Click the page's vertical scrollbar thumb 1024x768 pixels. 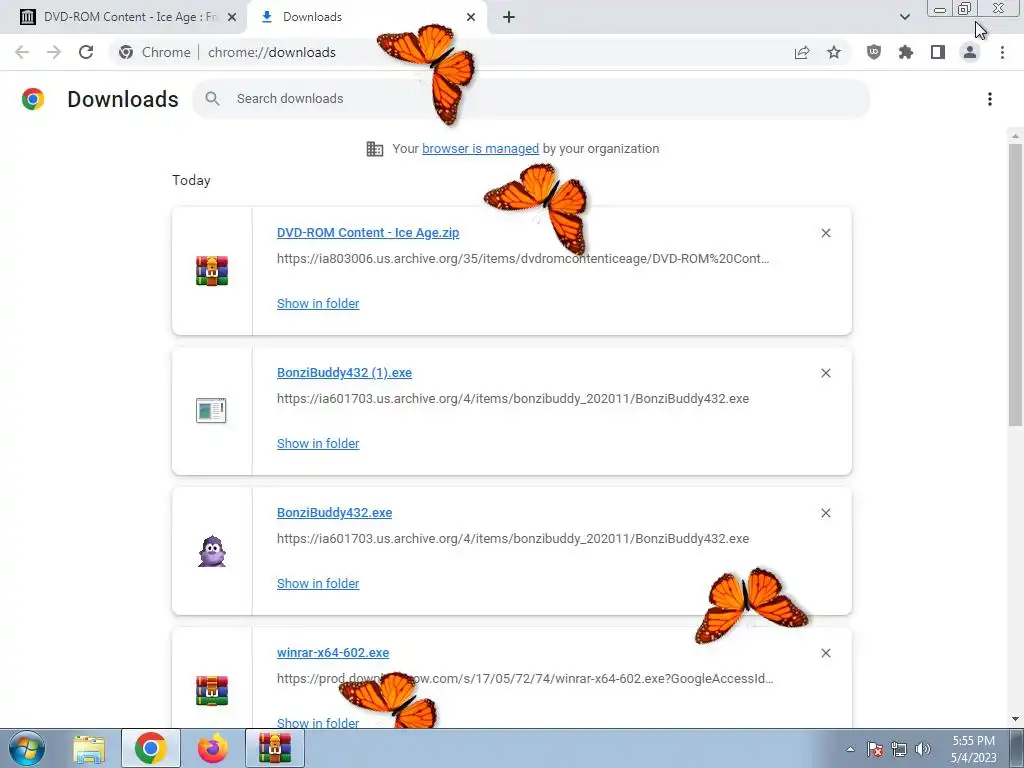pos(1015,284)
